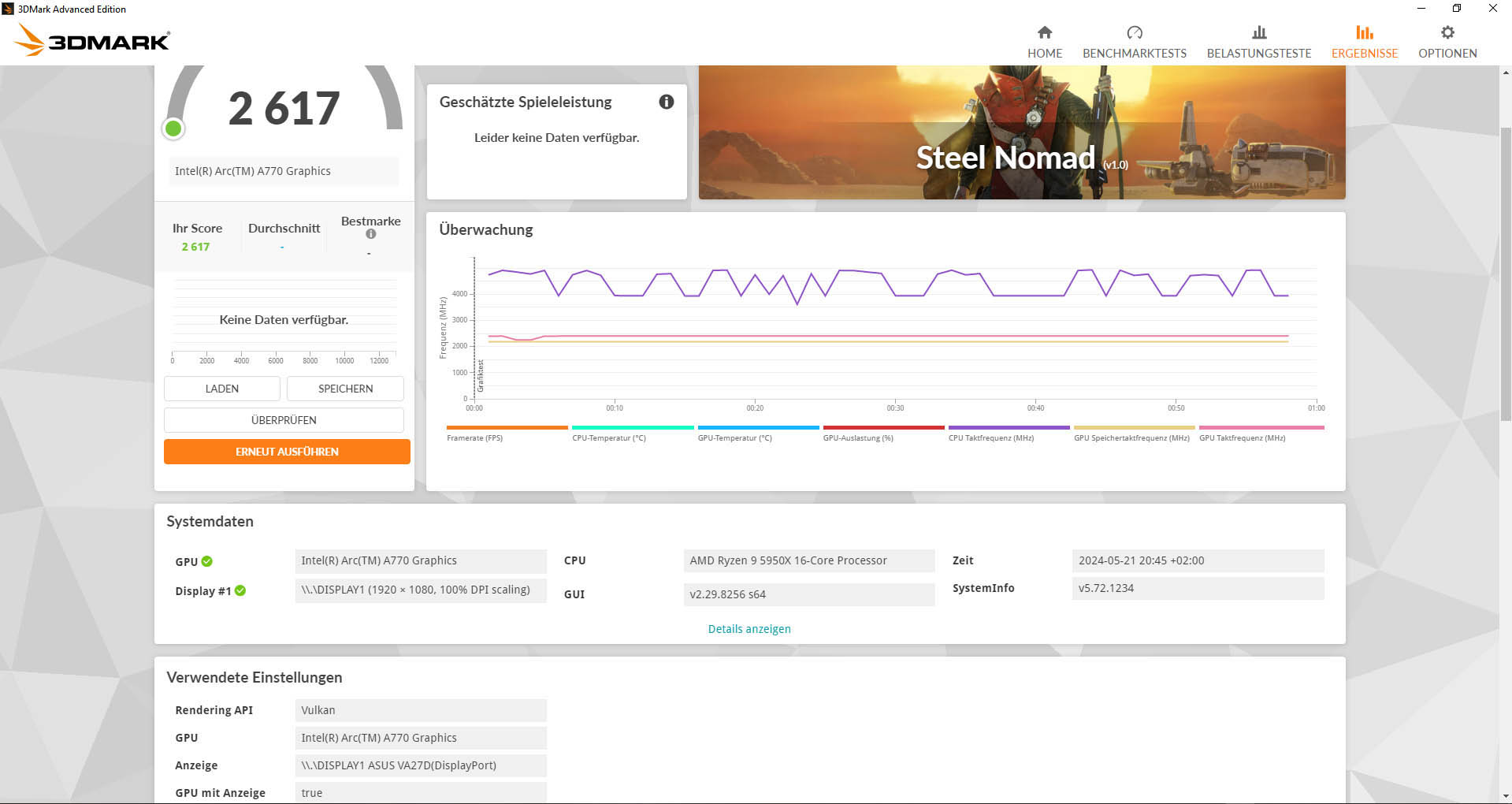Click the vertical scrollbar thumb
The width and height of the screenshot is (1512, 804).
coord(1506,276)
